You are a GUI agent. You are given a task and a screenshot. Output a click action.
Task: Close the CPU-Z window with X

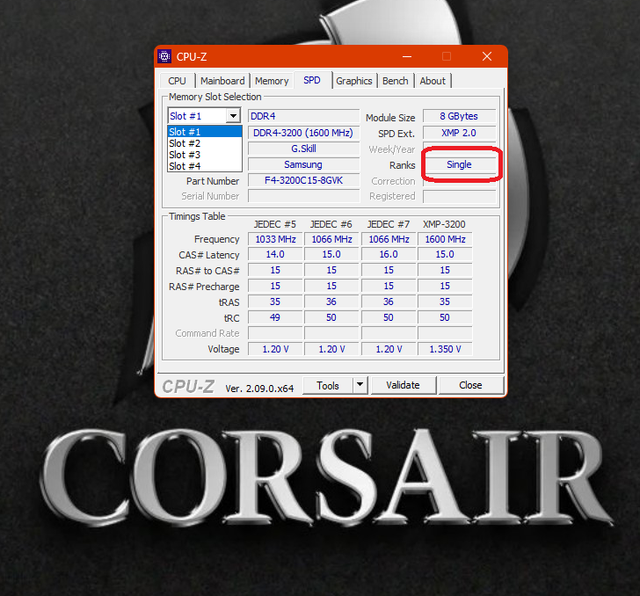pyautogui.click(x=487, y=56)
